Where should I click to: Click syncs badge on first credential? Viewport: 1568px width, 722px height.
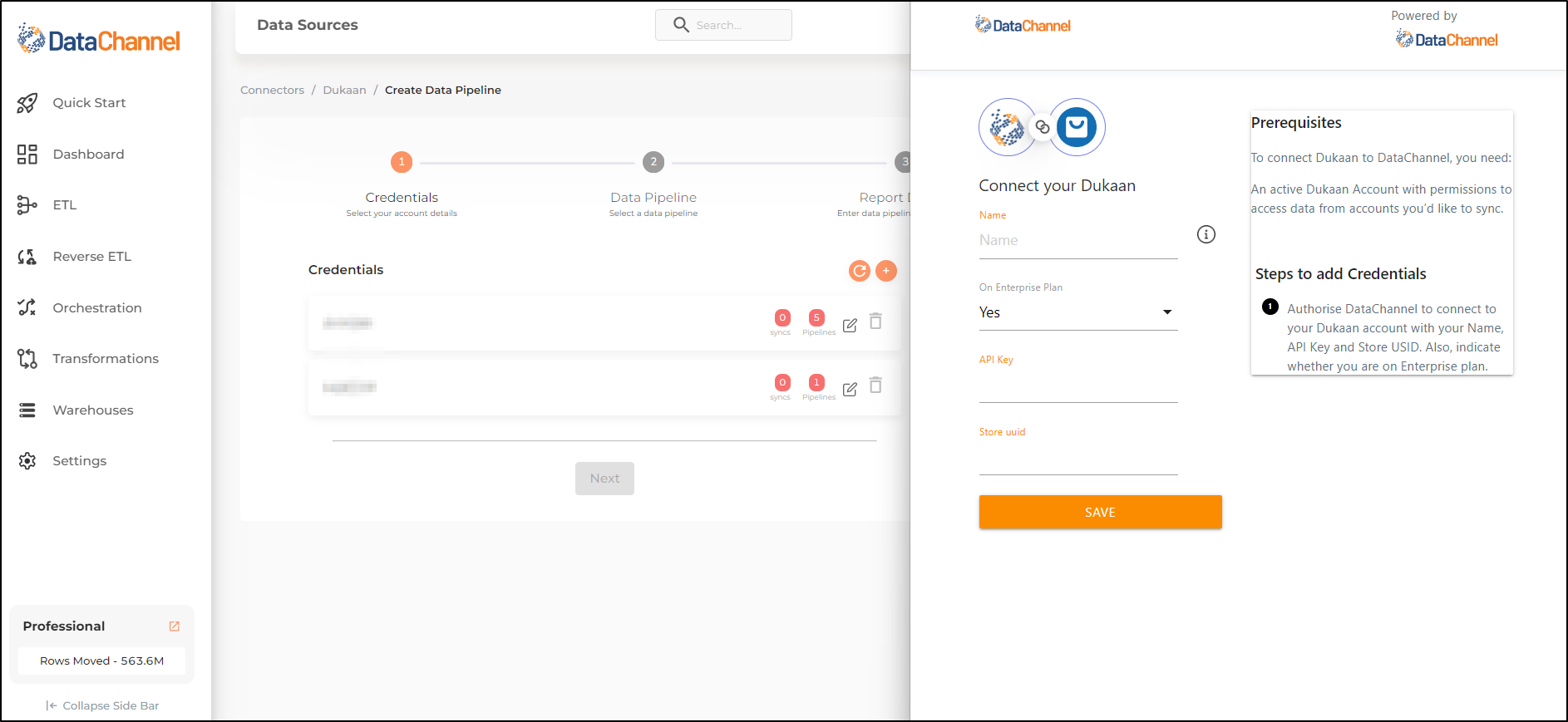click(x=782, y=318)
